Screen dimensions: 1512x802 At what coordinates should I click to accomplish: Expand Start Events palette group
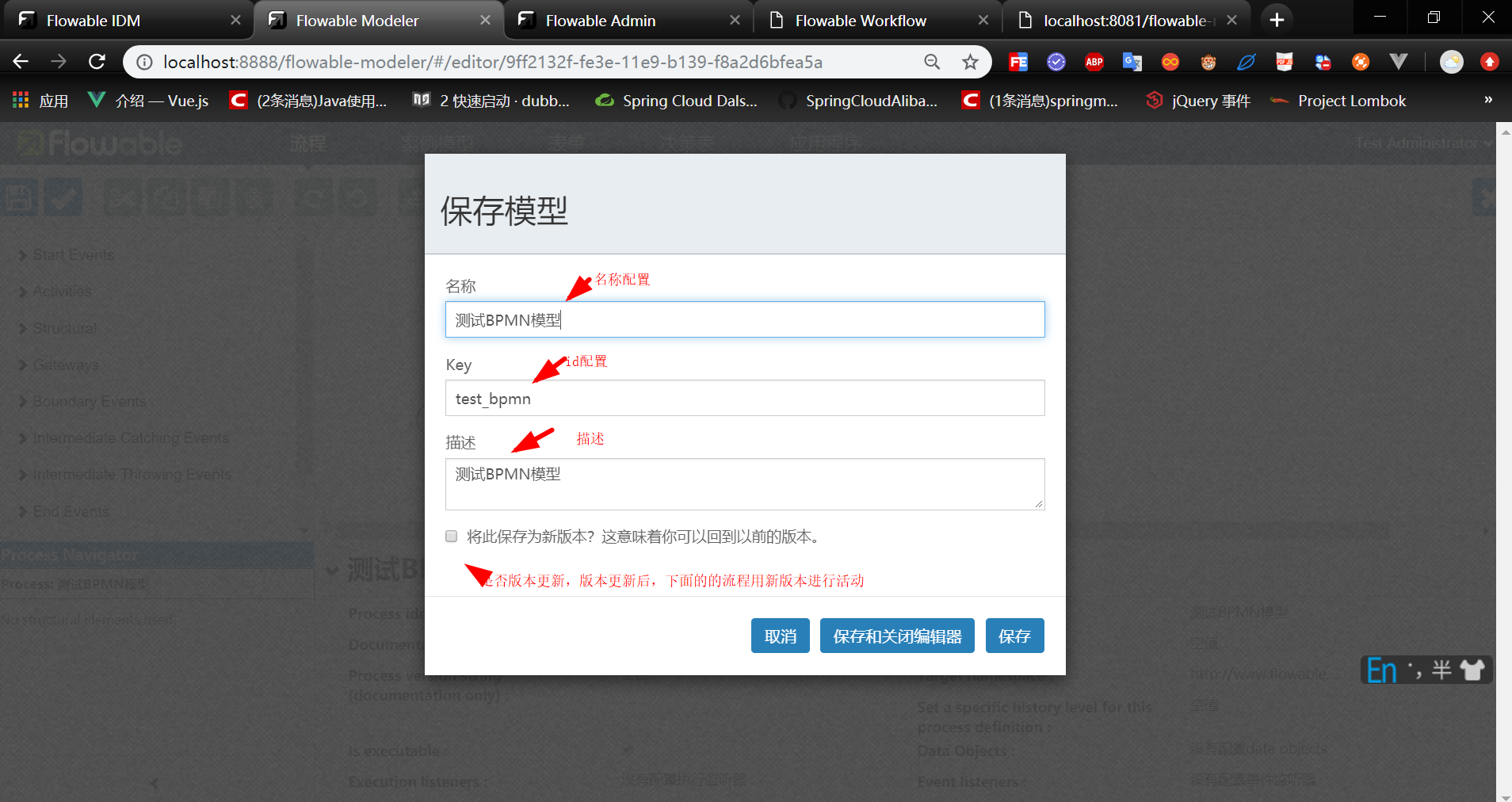click(67, 255)
